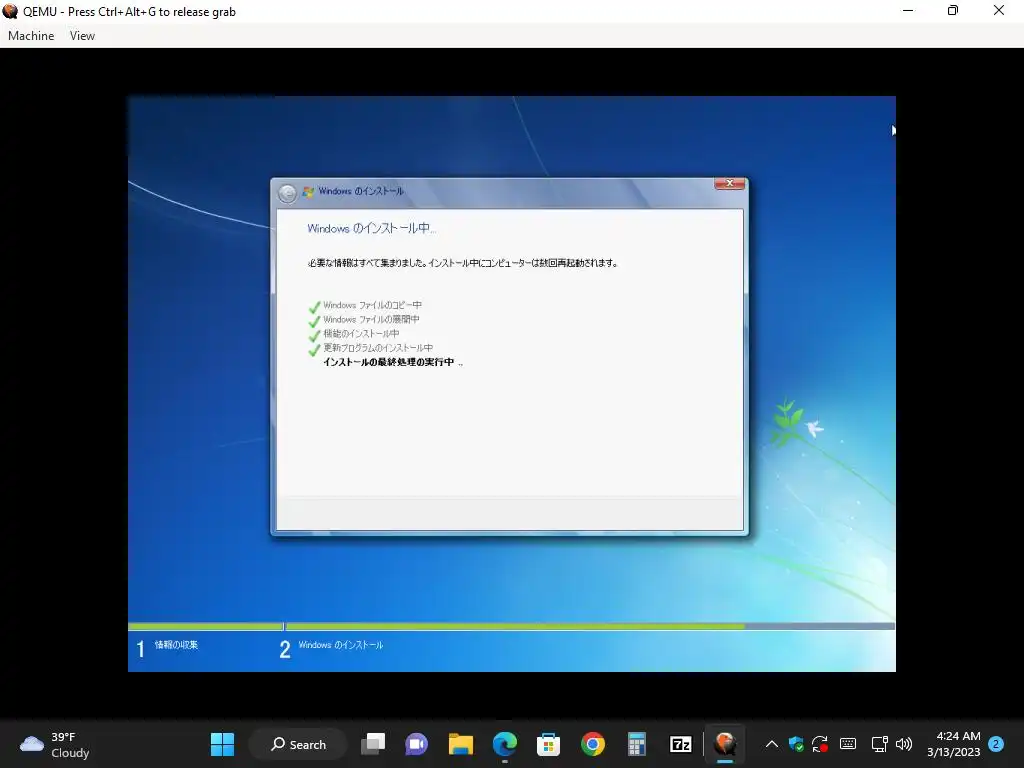Click step 2 'Windows のインストール' label
The image size is (1024, 768).
point(341,645)
